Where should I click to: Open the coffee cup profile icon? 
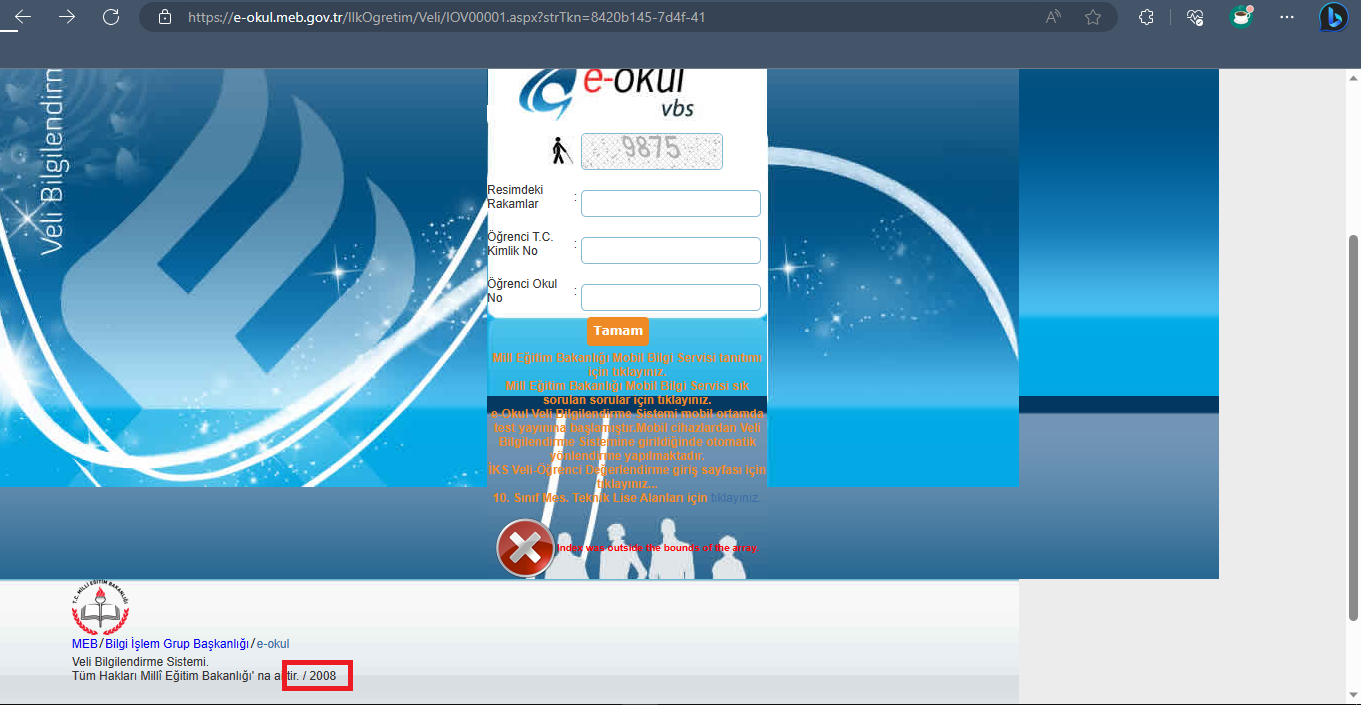tap(1241, 16)
